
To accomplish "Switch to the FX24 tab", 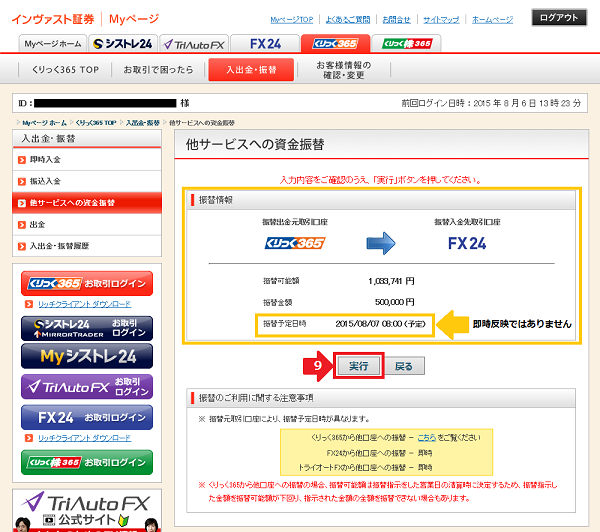I will [265, 44].
